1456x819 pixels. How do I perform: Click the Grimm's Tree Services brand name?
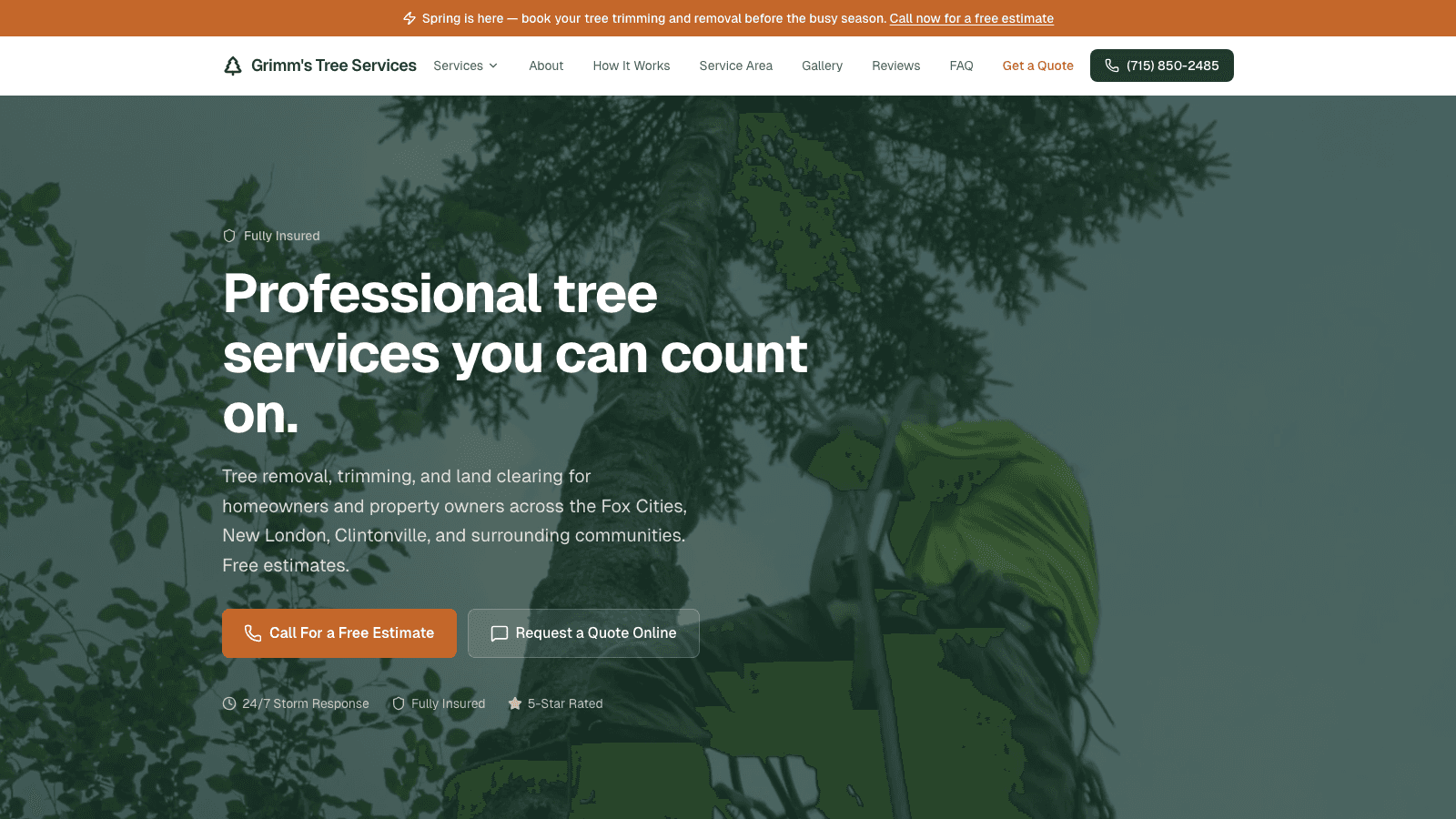click(x=334, y=66)
